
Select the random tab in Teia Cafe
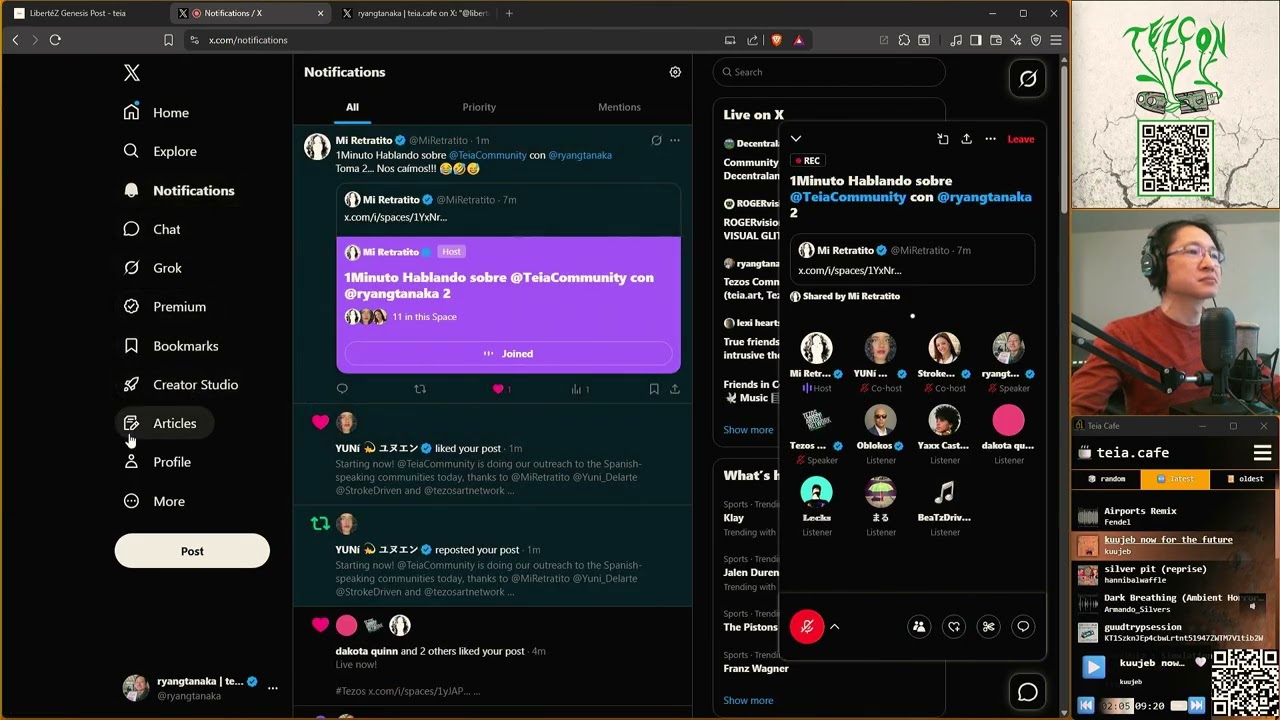1106,479
